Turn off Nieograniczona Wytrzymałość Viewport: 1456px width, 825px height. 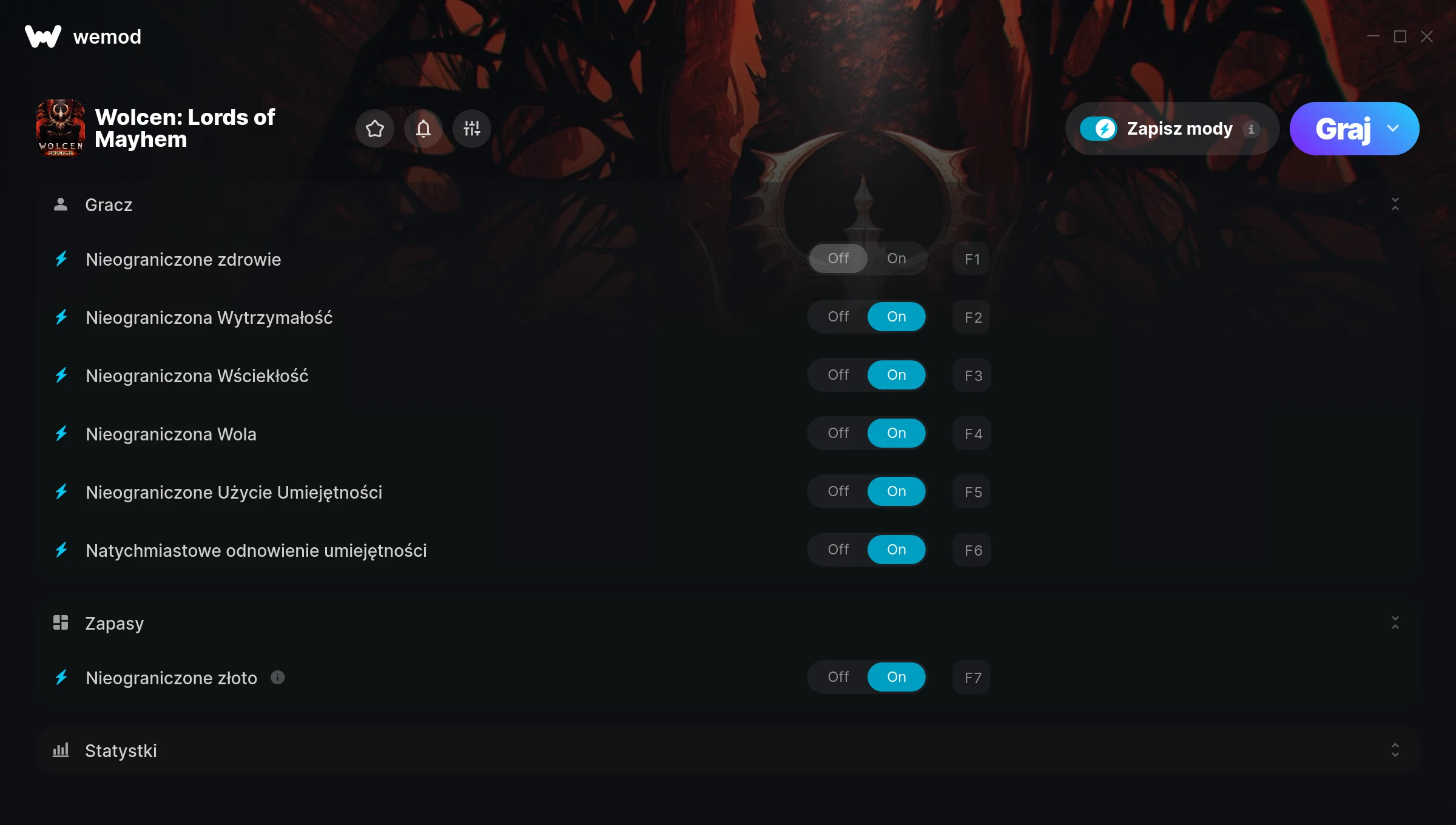838,317
